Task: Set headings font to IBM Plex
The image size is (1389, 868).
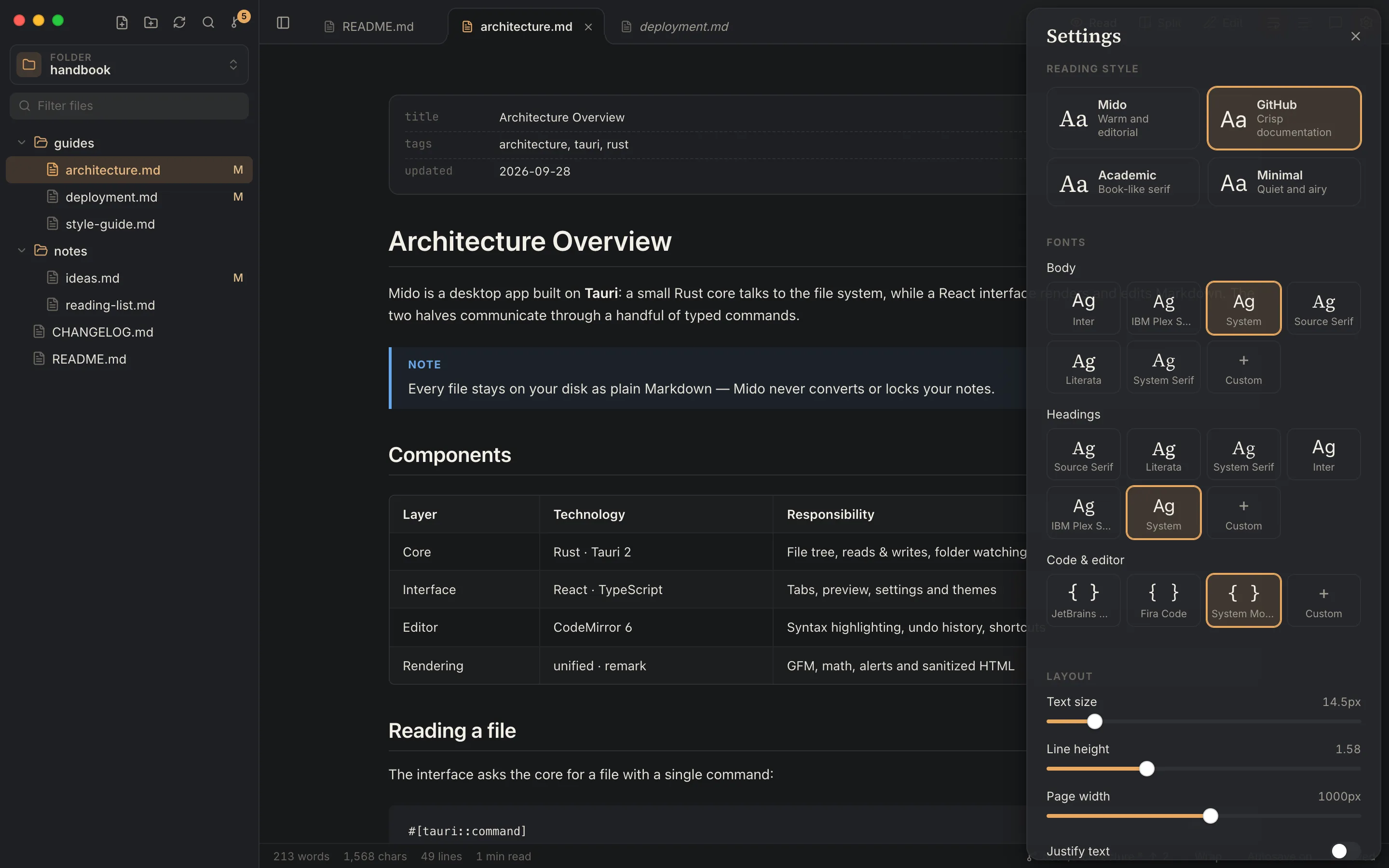Action: click(x=1083, y=513)
